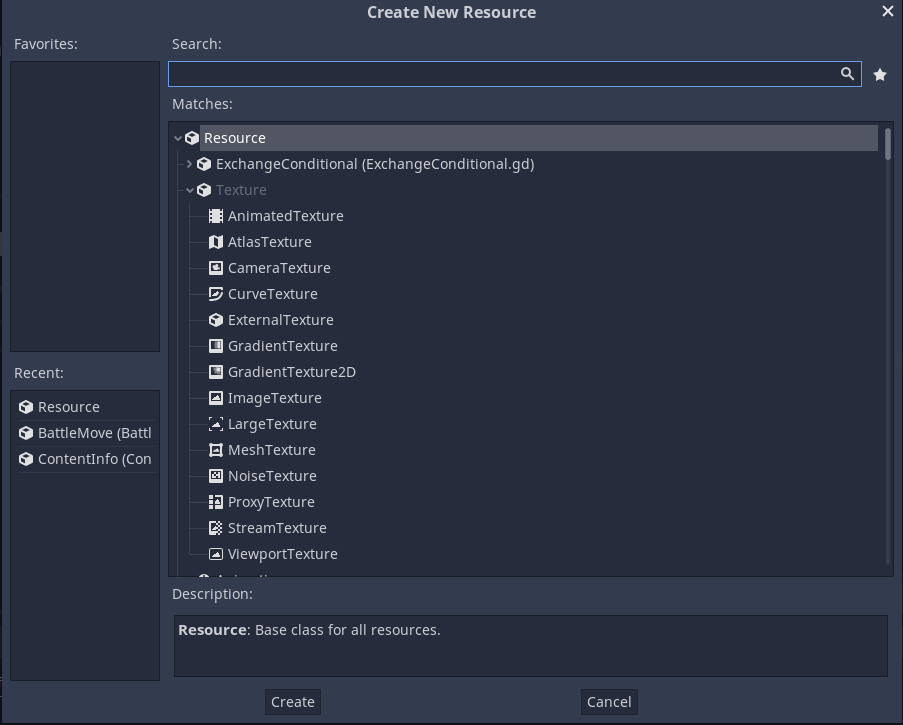The image size is (903, 725).
Task: Click the BattleMove icon in Recent list
Action: [x=25, y=432]
